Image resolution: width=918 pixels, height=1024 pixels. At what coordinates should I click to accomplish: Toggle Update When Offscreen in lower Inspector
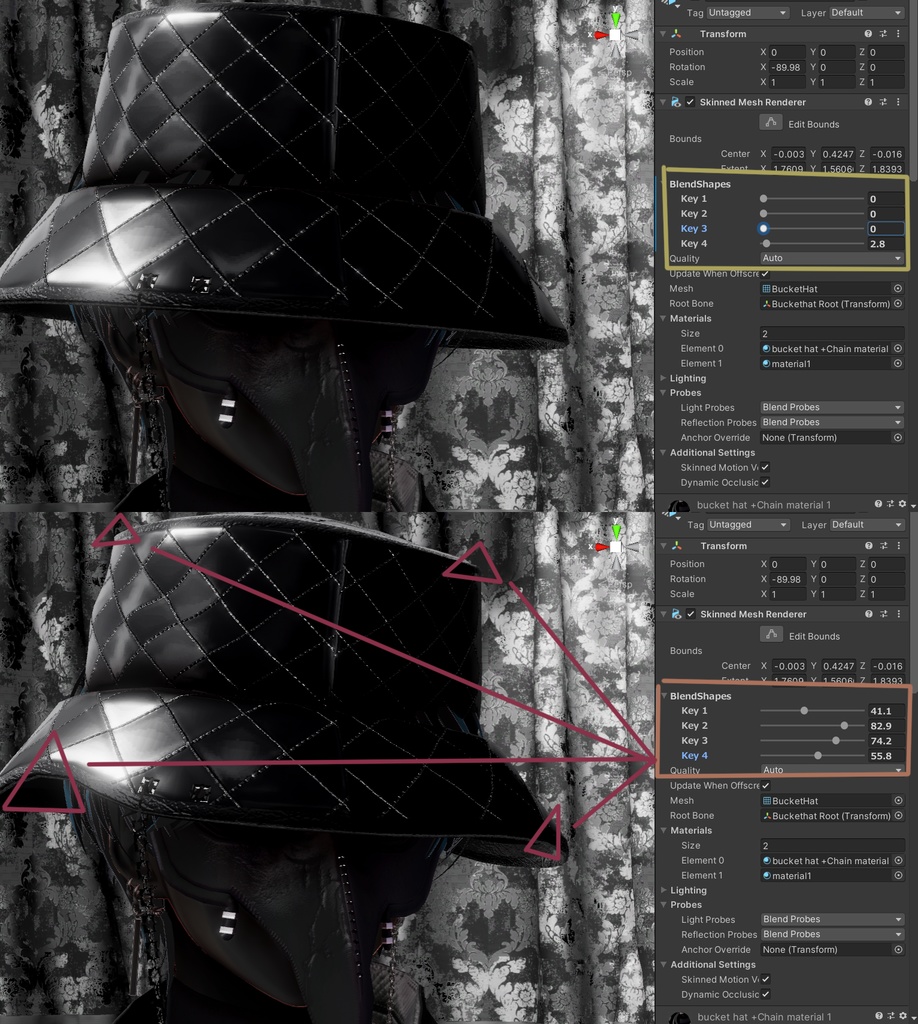coord(765,786)
